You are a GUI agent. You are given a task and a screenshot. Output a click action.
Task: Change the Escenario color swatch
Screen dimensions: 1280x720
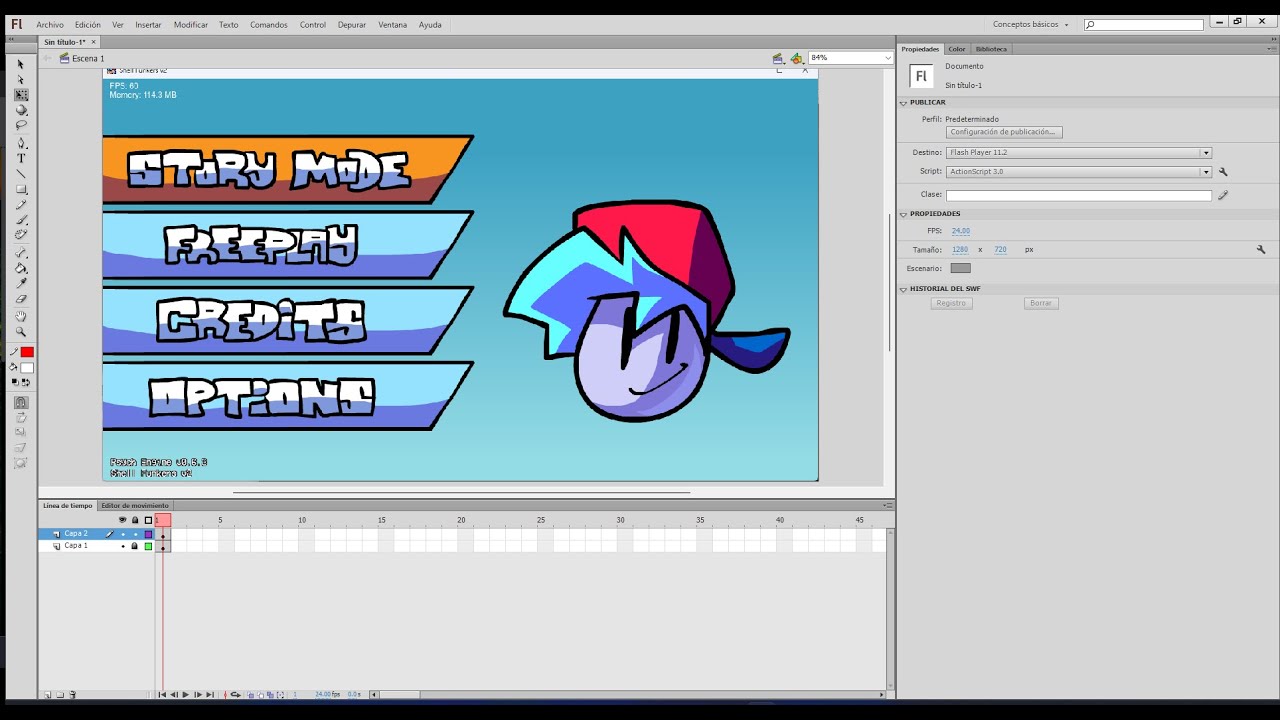960,268
